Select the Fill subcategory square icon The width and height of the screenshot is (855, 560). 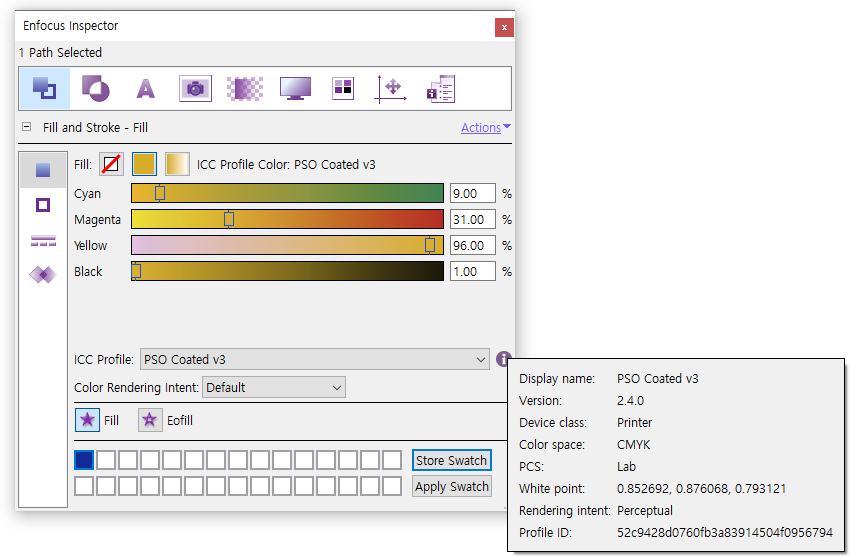[x=43, y=170]
